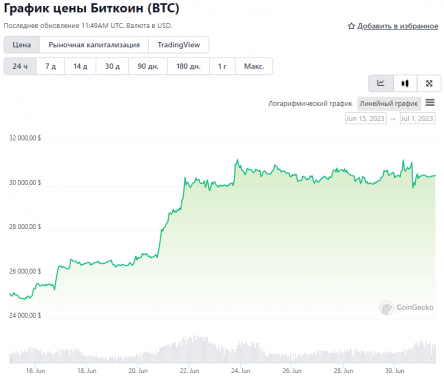The width and height of the screenshot is (444, 380).
Task: Open end date Jul 1, 2023 picker
Action: (x=417, y=118)
